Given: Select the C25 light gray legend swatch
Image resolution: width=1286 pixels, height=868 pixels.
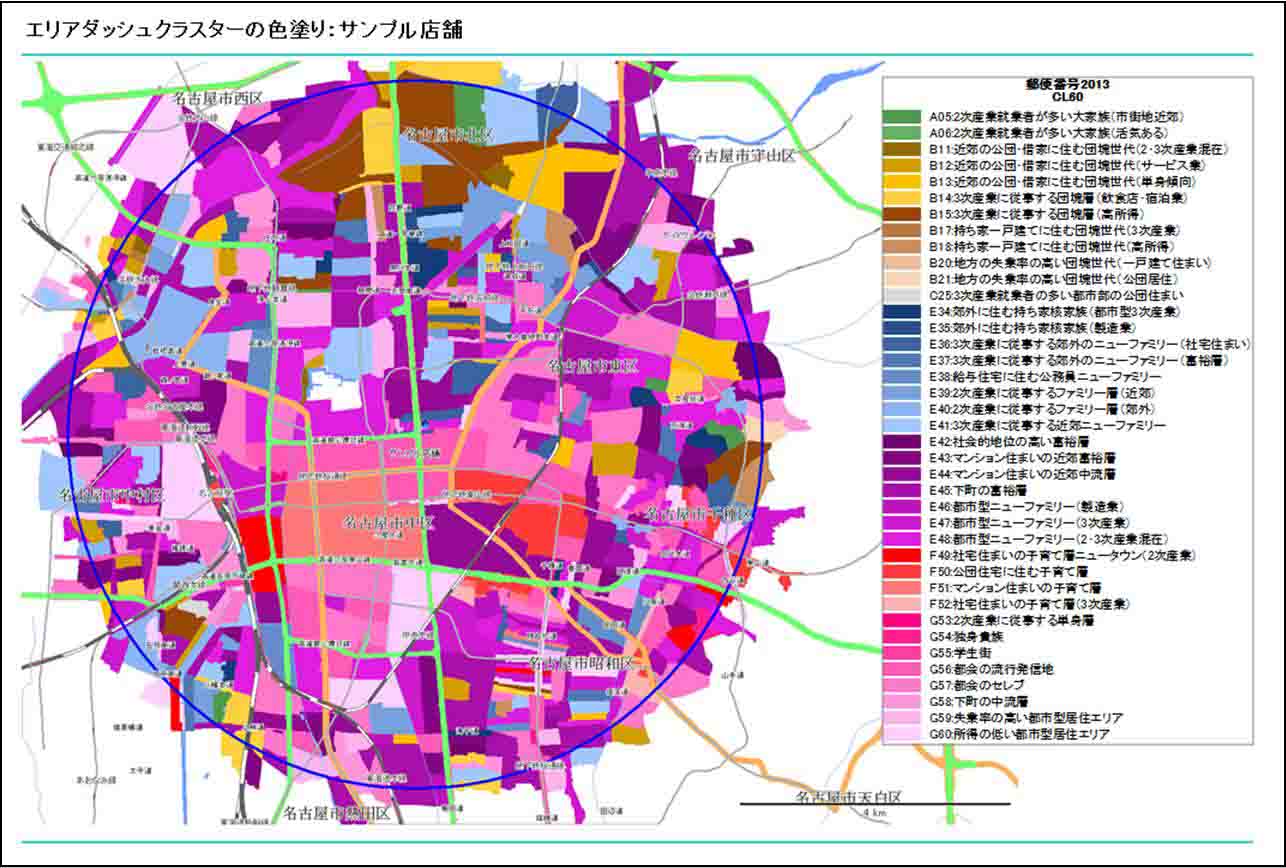Looking at the screenshot, I should (901, 295).
